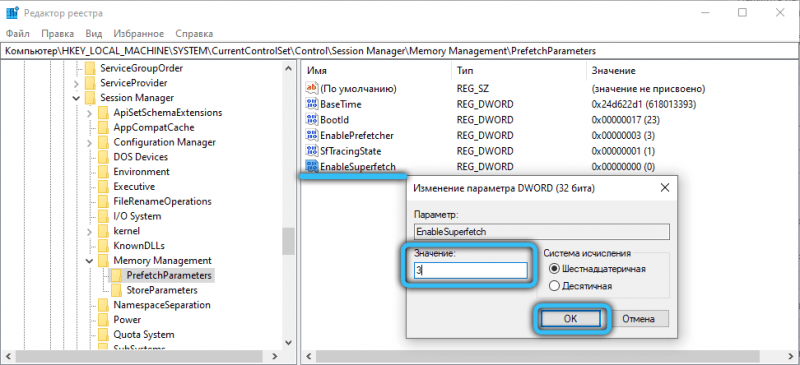Click tree pane scroll up arrow
Image resolution: width=800 pixels, height=365 pixels.
(289, 68)
